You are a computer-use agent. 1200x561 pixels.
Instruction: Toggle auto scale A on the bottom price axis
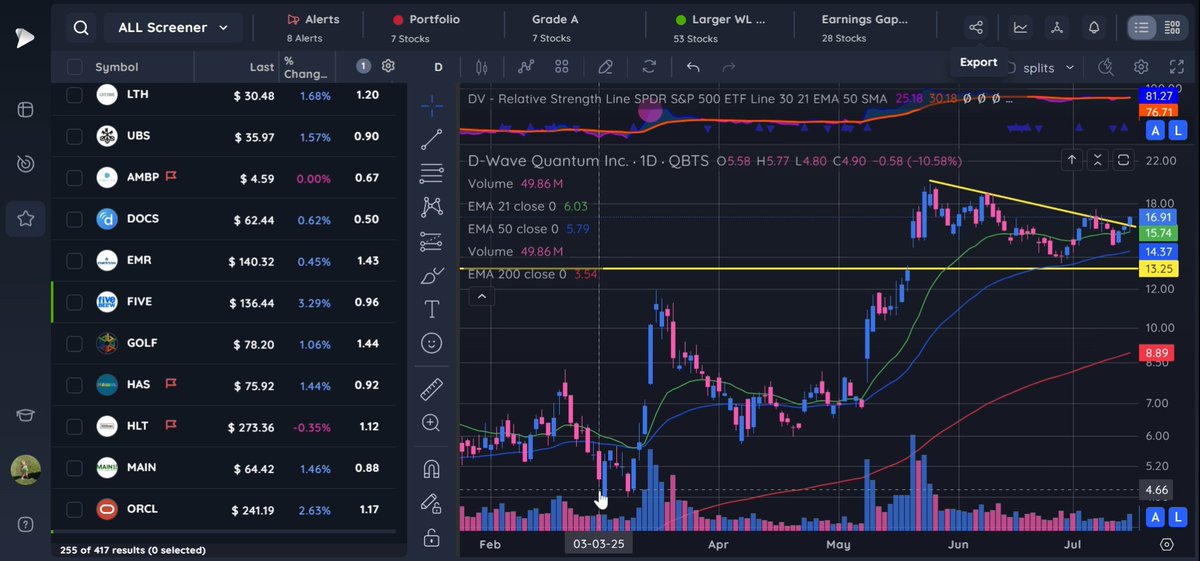1155,517
